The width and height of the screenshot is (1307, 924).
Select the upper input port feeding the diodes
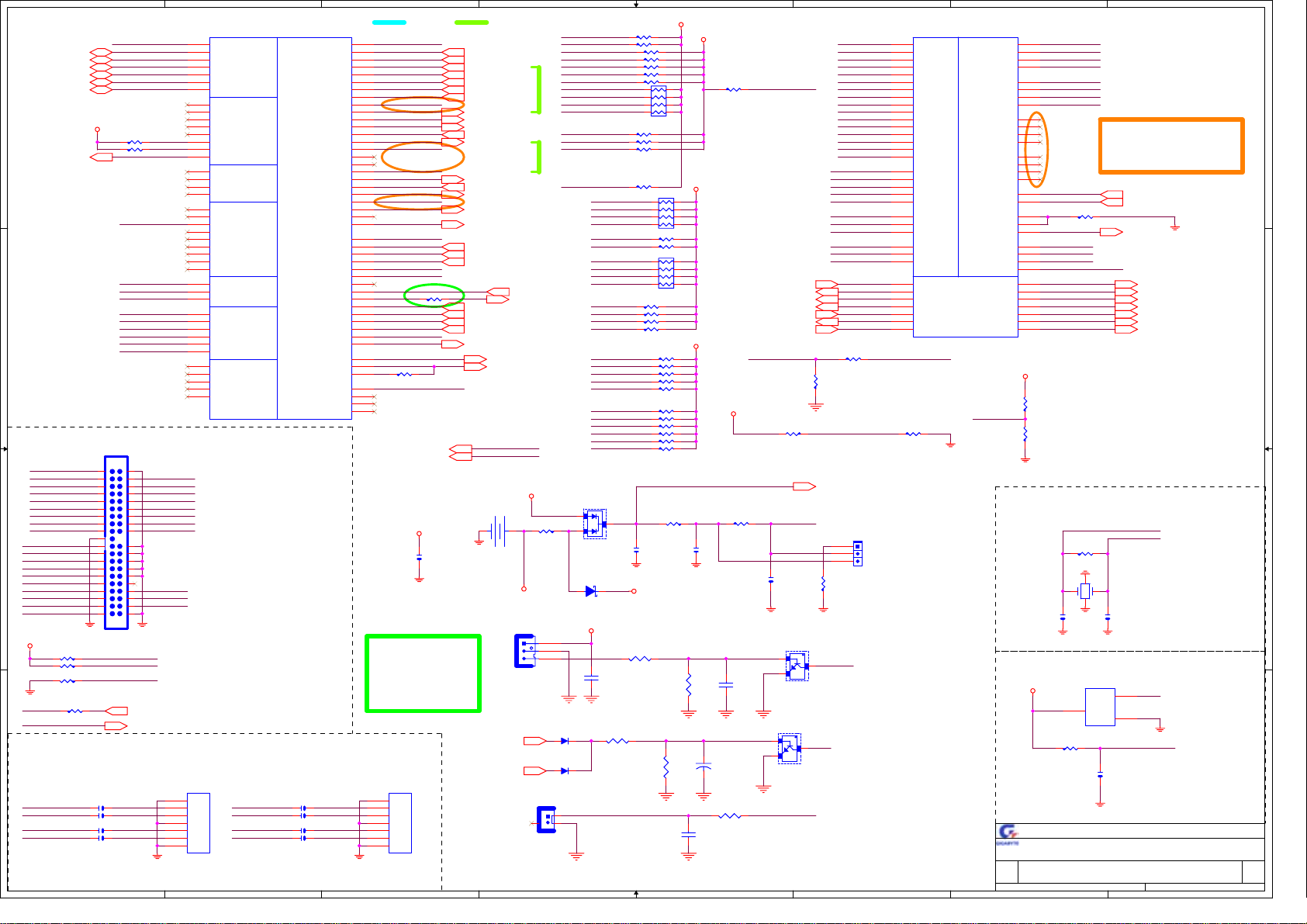pos(535,741)
